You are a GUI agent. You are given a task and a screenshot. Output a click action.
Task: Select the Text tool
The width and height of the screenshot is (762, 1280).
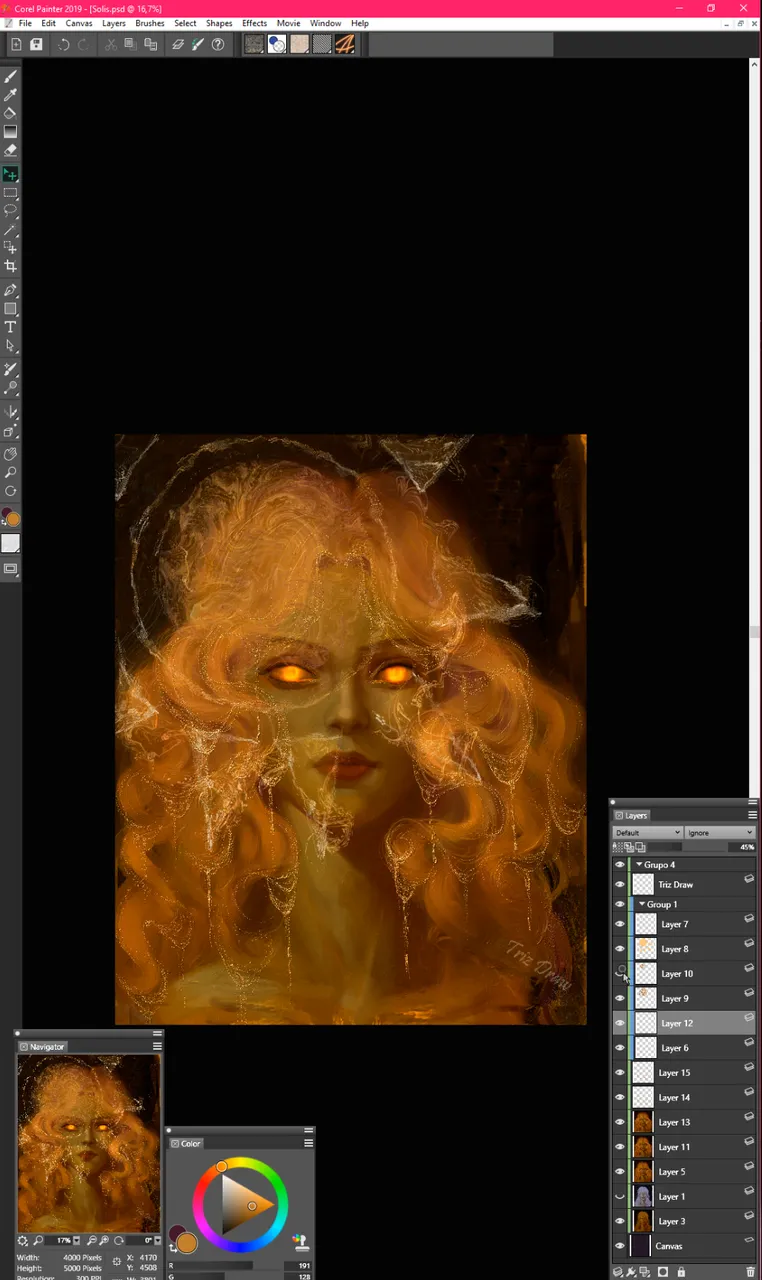(11, 327)
